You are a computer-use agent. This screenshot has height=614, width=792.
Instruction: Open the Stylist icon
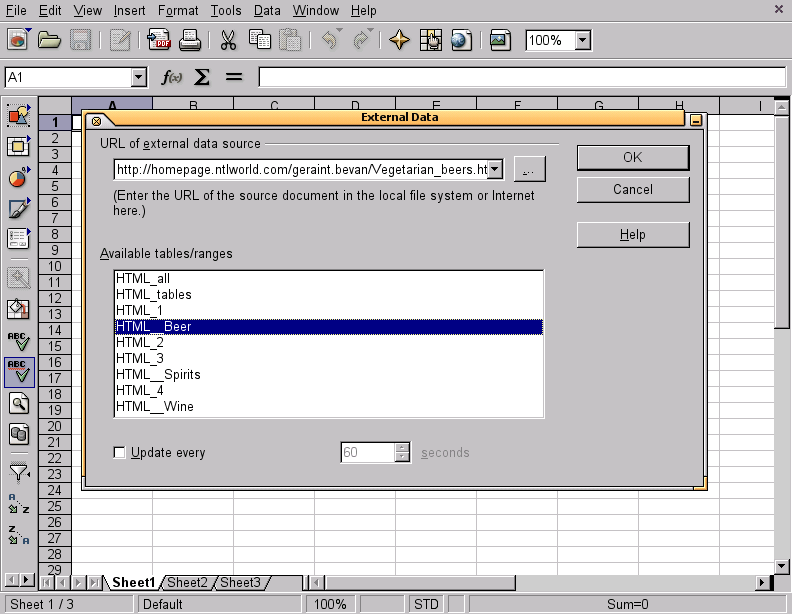coord(430,40)
